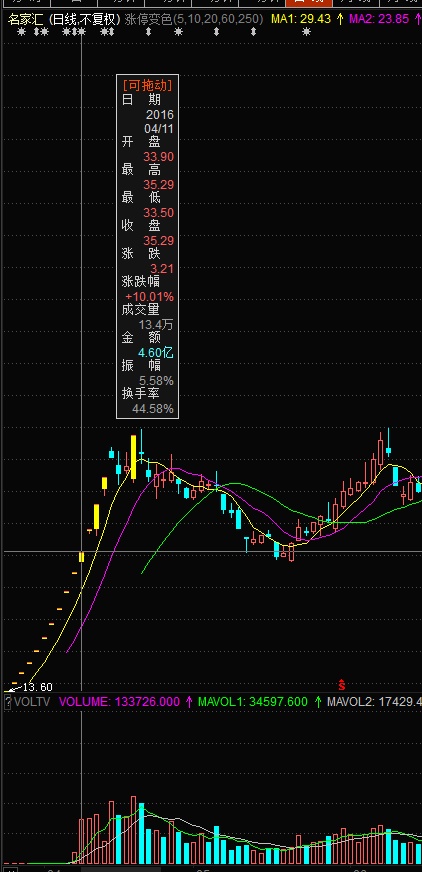Image resolution: width=422 pixels, height=872 pixels.
Task: Click the 成交量 value 13.4万
Action: (x=156, y=325)
